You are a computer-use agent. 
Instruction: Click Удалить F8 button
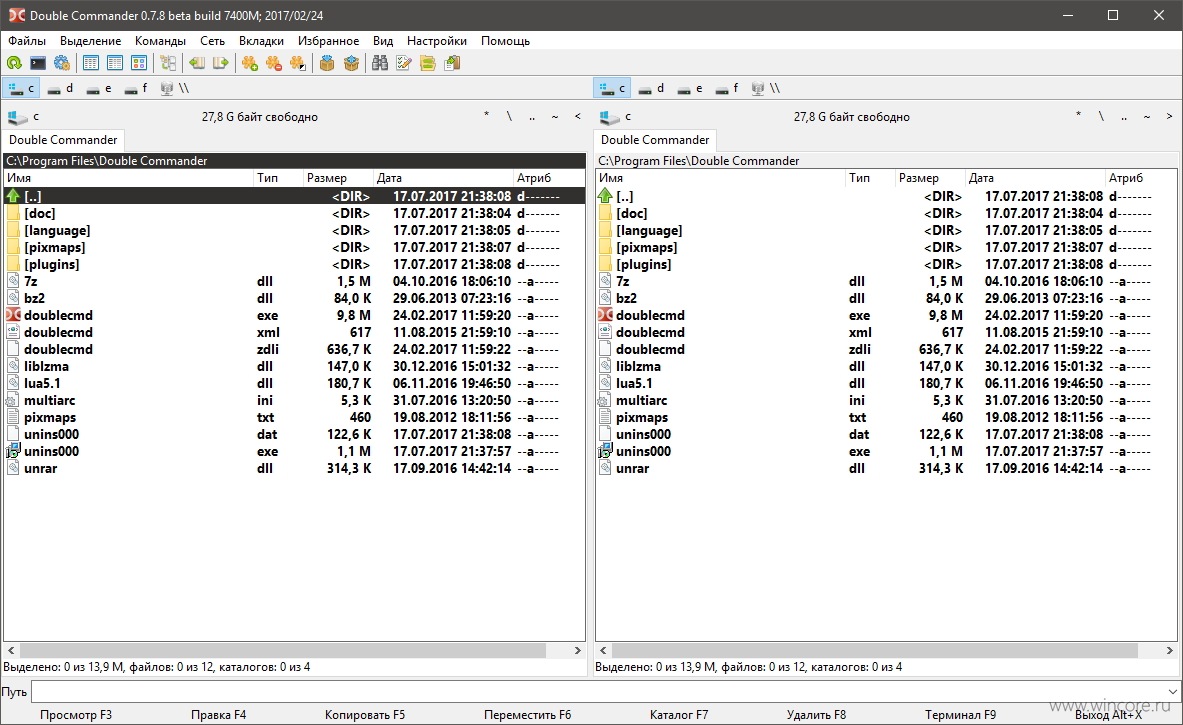pyautogui.click(x=816, y=714)
